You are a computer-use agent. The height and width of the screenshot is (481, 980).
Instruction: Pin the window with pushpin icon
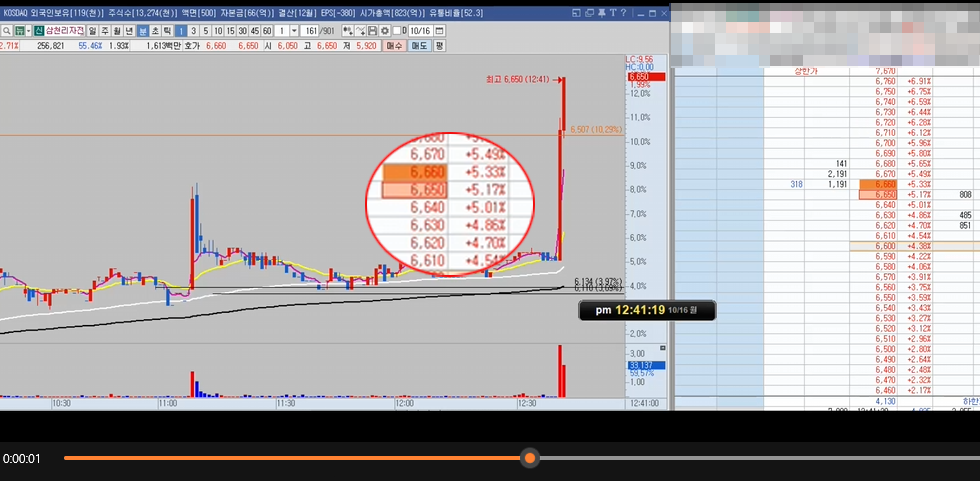[602, 13]
